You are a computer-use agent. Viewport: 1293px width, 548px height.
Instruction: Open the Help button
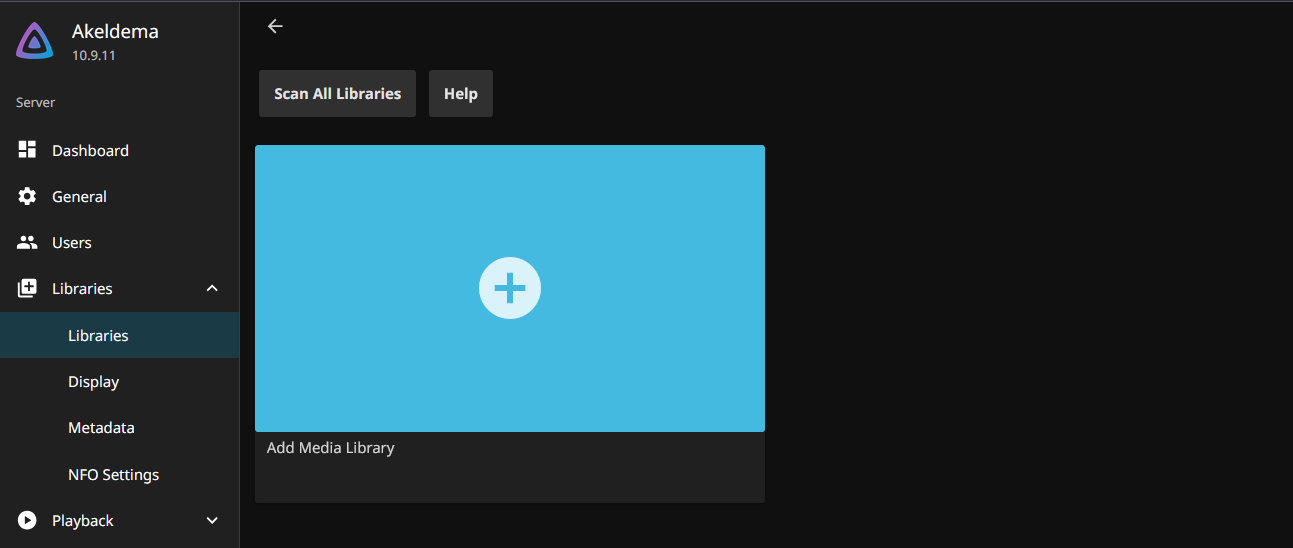(x=460, y=93)
